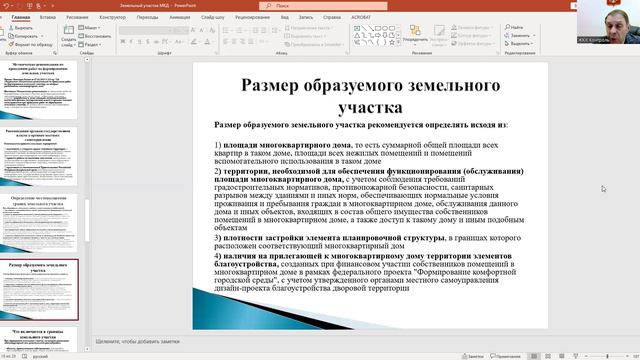Open Clipboard group dialog launcher

(x=55, y=53)
